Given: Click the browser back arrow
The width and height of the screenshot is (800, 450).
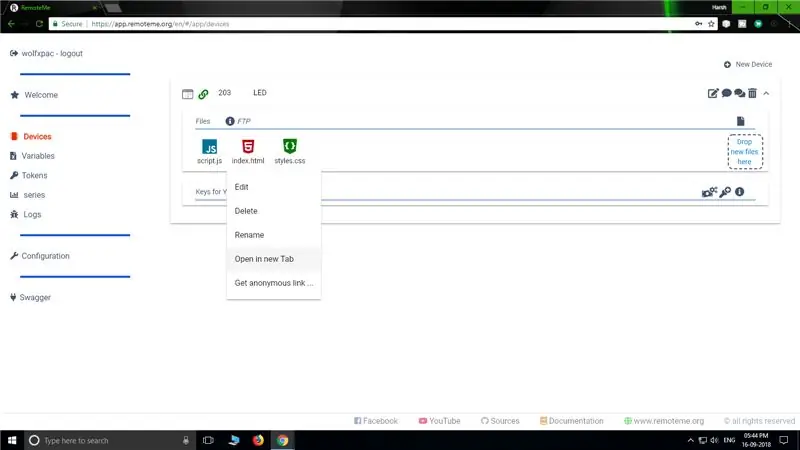Looking at the screenshot, I should pos(11,24).
